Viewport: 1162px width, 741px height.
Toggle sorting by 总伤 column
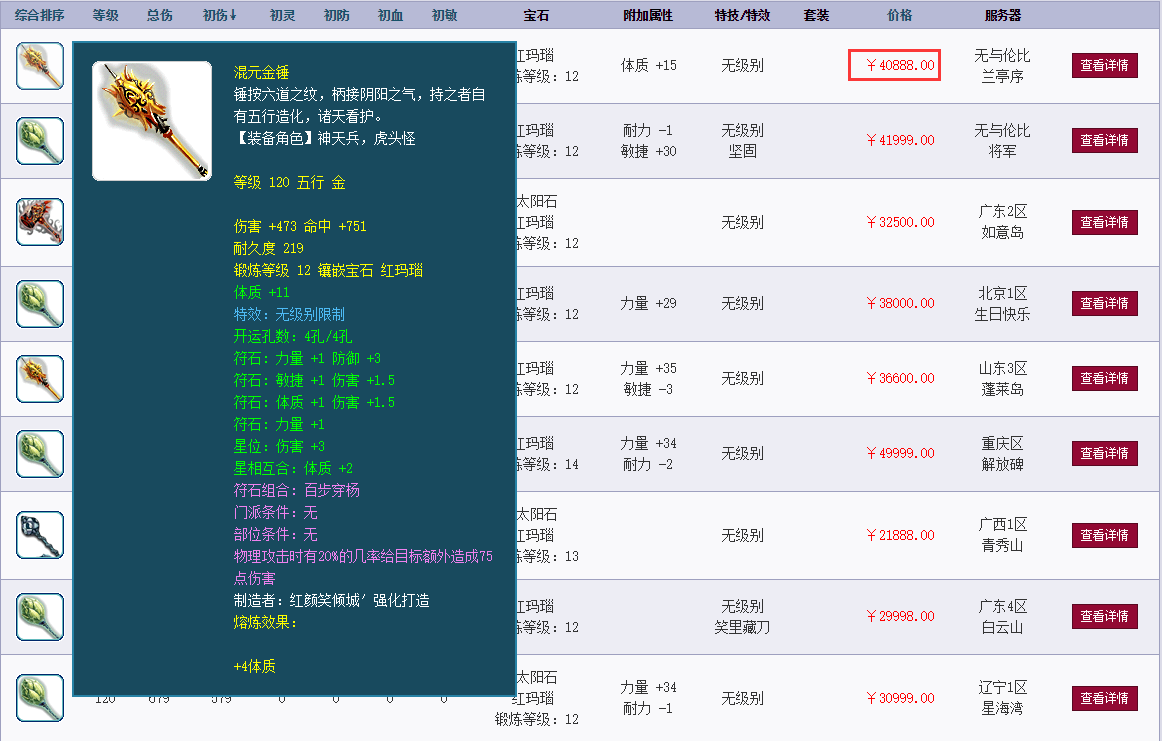pyautogui.click(x=159, y=15)
